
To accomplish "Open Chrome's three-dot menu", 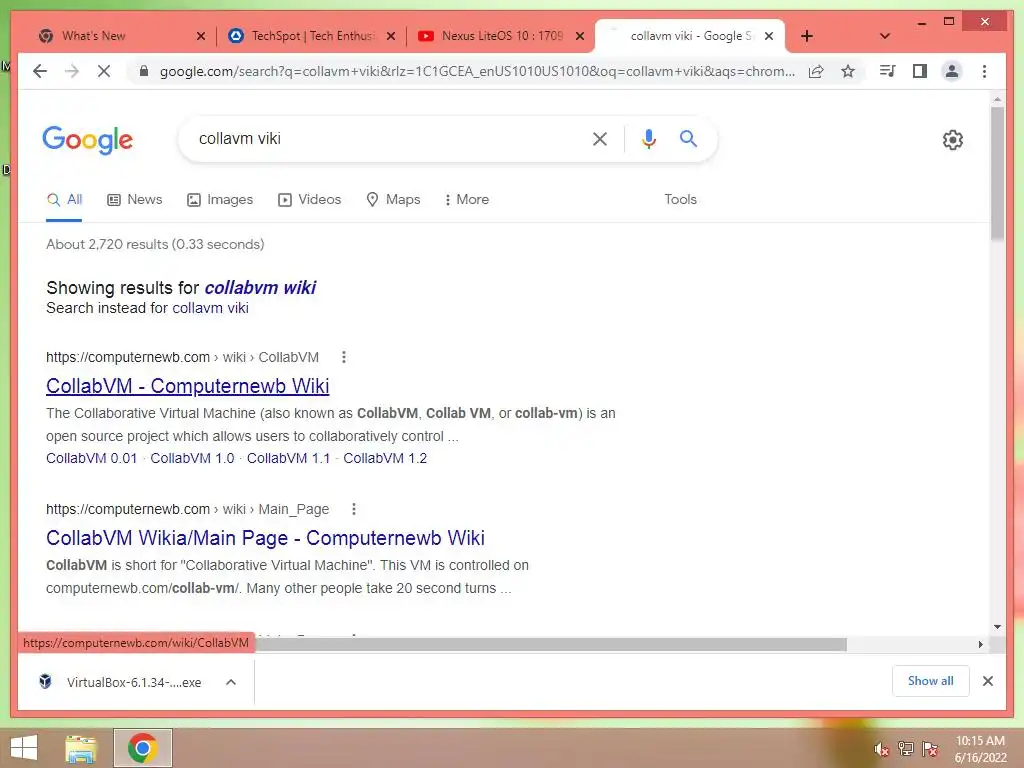I will 984,71.
